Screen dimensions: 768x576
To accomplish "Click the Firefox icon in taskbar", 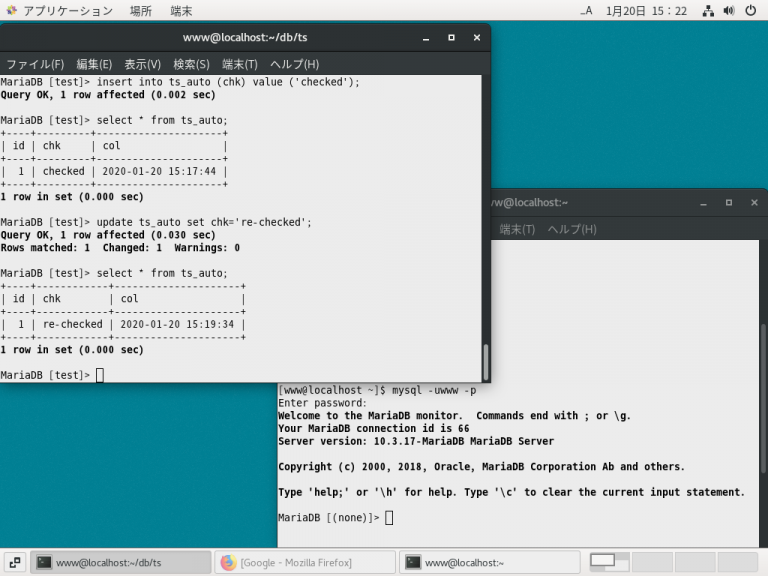I will (x=228, y=562).
